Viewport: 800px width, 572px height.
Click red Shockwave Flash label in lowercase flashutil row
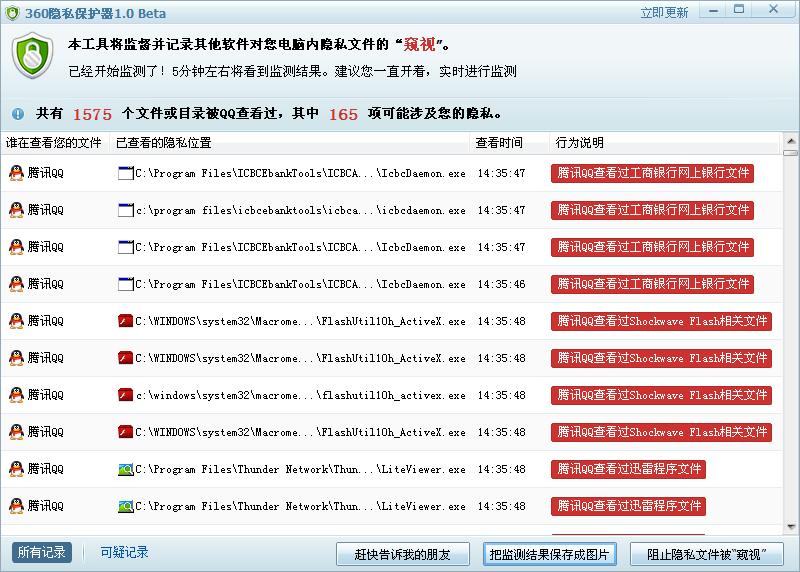661,395
